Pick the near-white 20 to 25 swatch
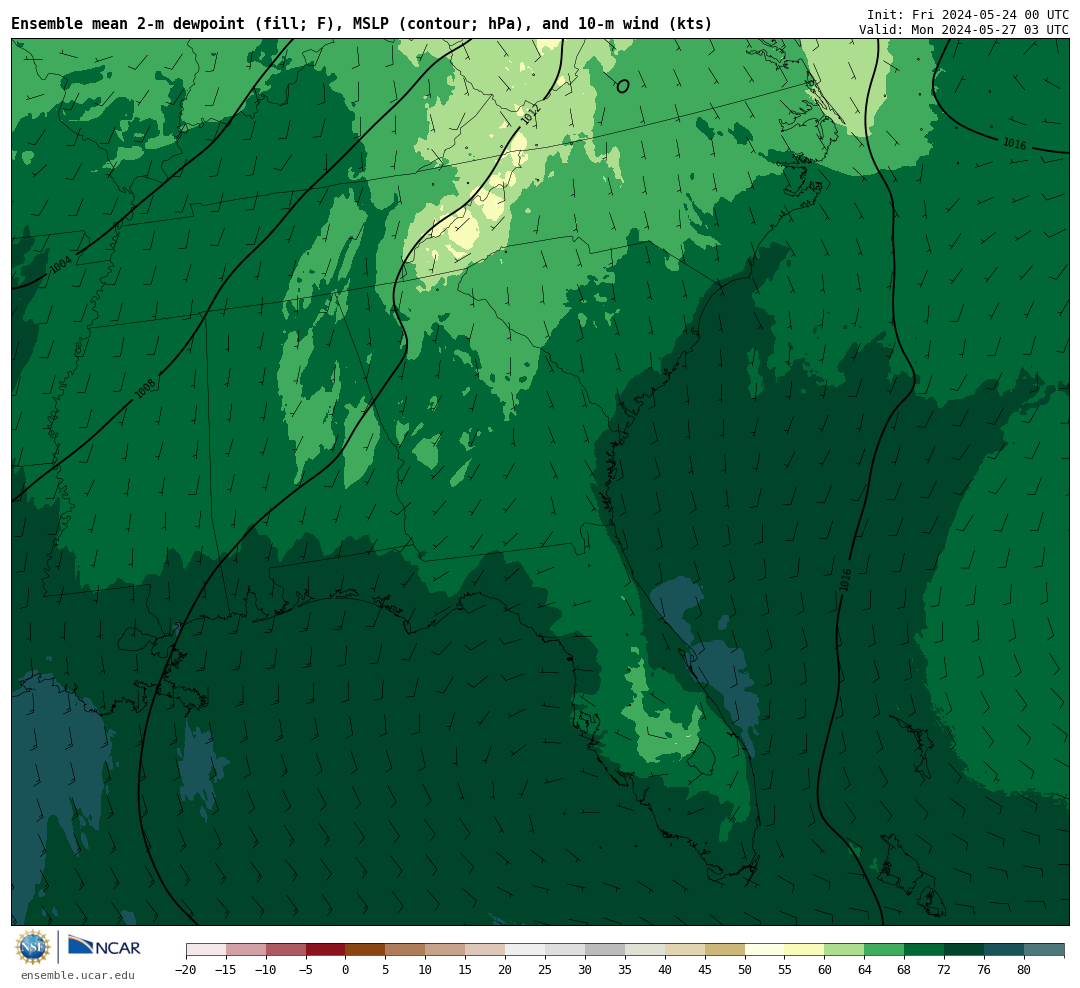1080x988 pixels. (526, 950)
